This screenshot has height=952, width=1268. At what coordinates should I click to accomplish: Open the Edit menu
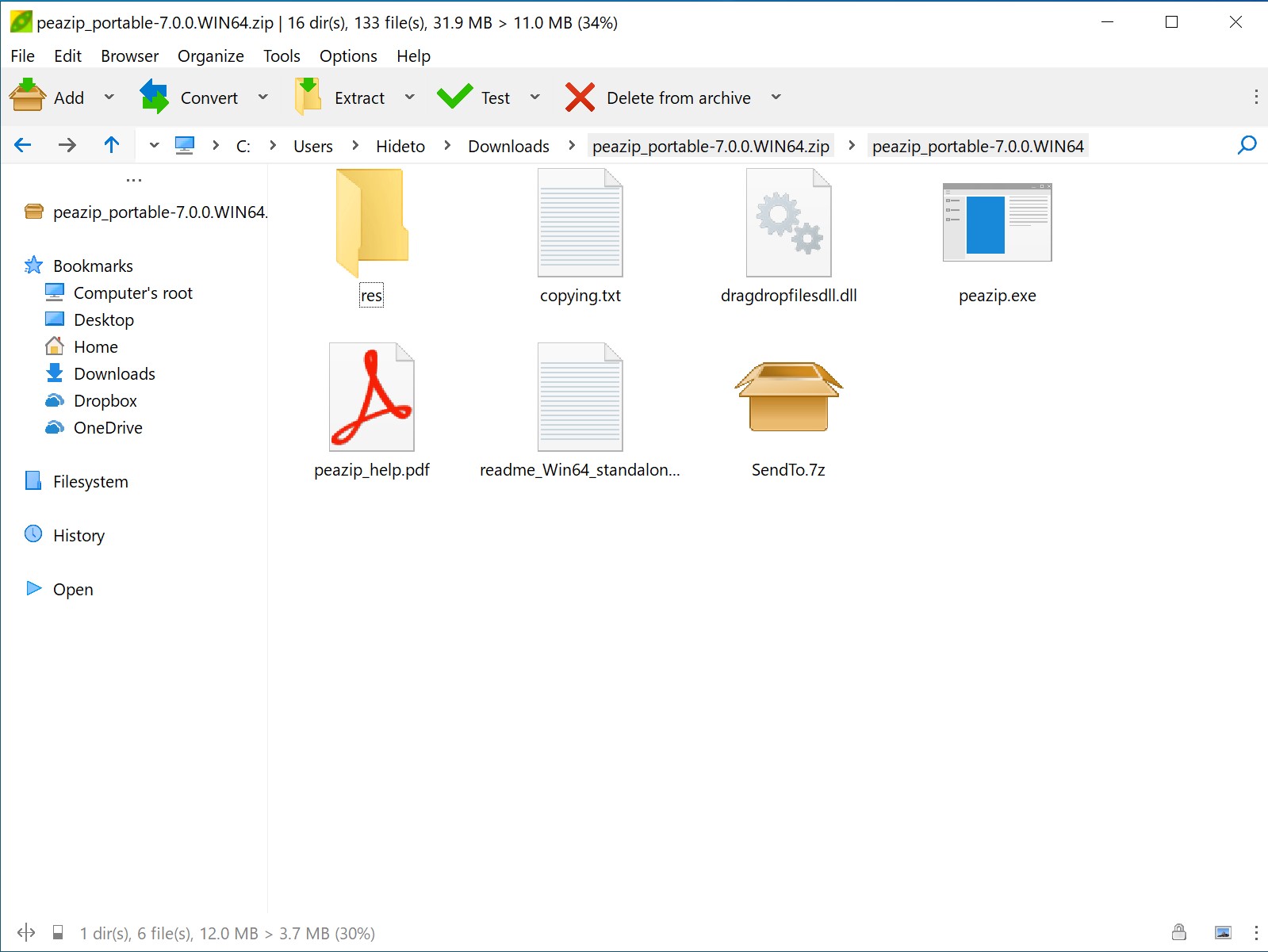pos(67,55)
